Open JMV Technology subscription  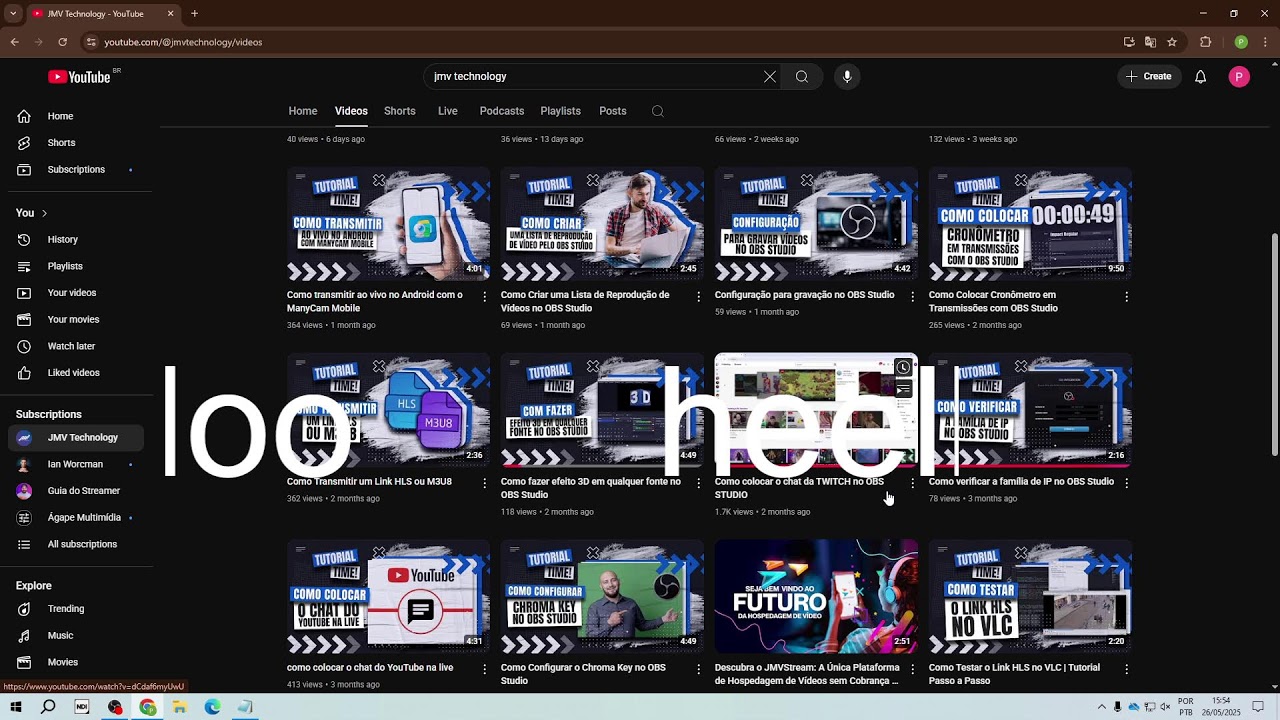point(76,438)
